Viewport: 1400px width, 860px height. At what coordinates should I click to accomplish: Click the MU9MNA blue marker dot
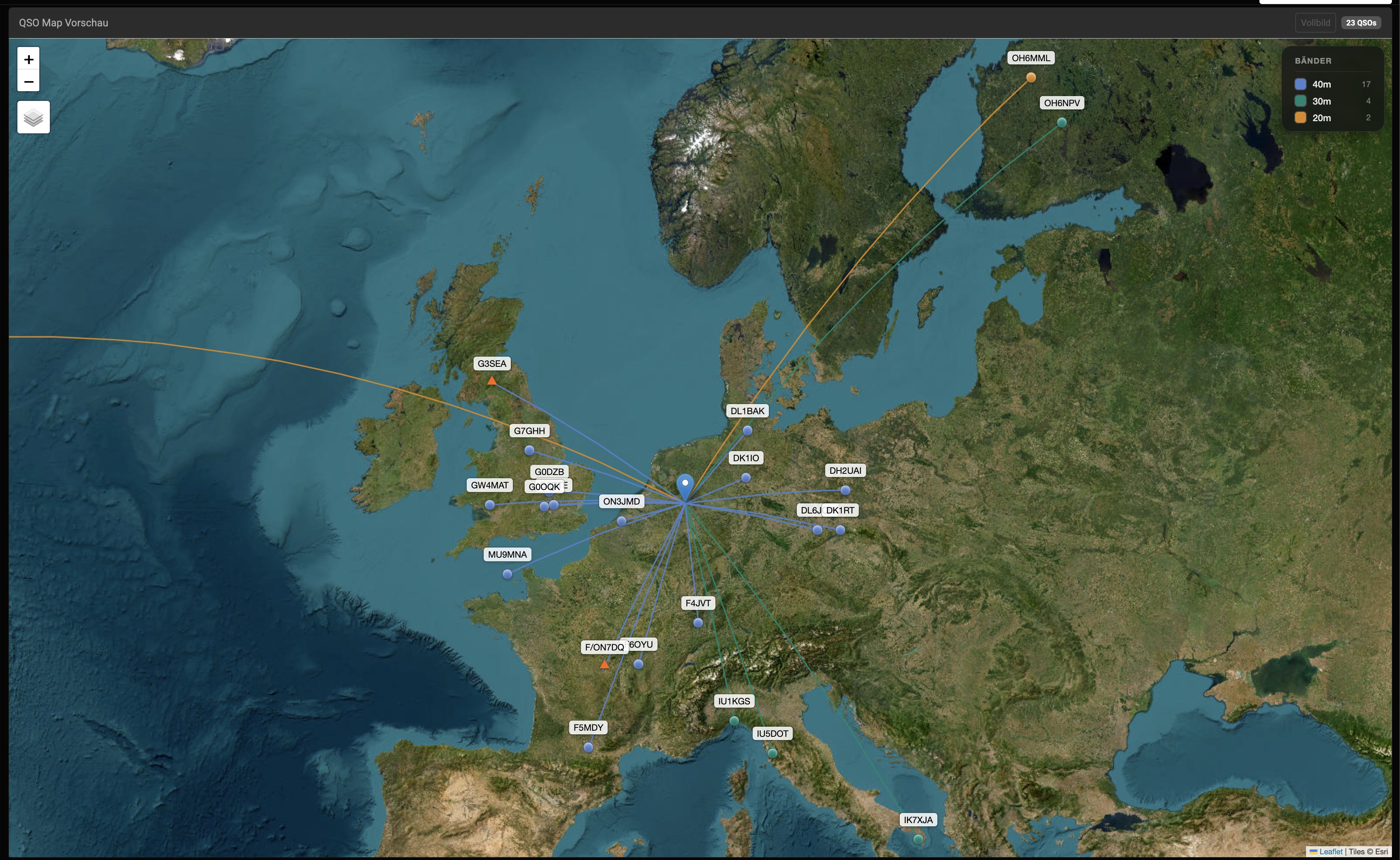507,574
